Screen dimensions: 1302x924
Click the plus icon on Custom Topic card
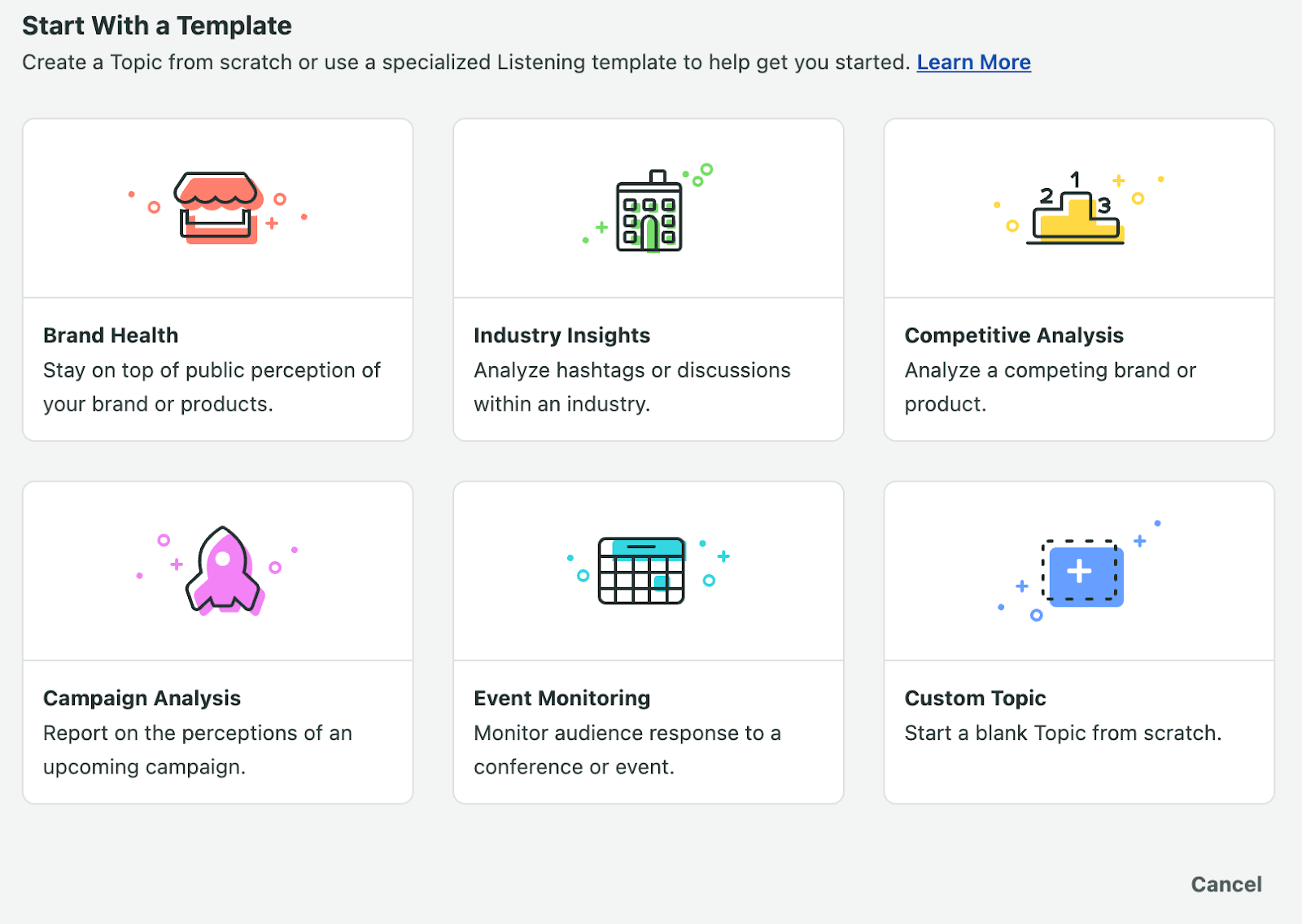(x=1082, y=572)
